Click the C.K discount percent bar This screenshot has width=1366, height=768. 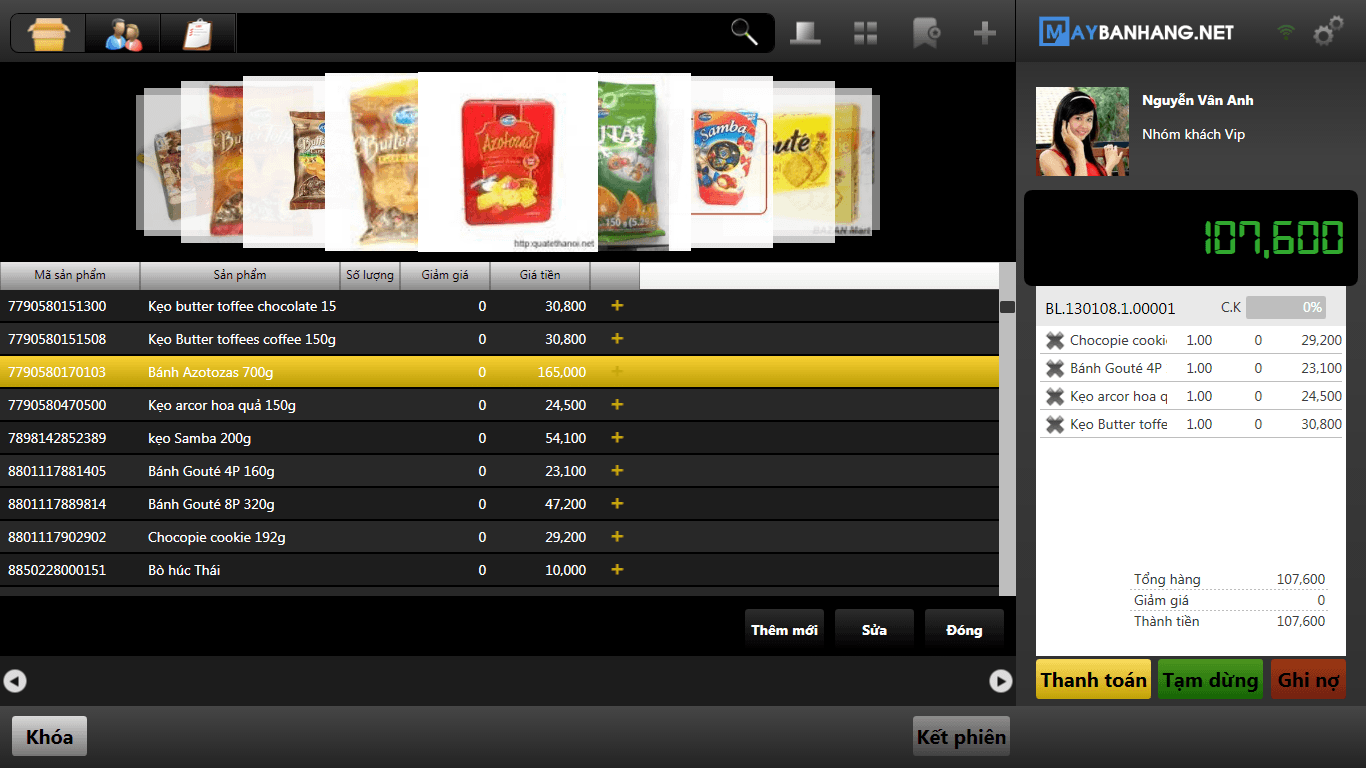[x=1286, y=308]
